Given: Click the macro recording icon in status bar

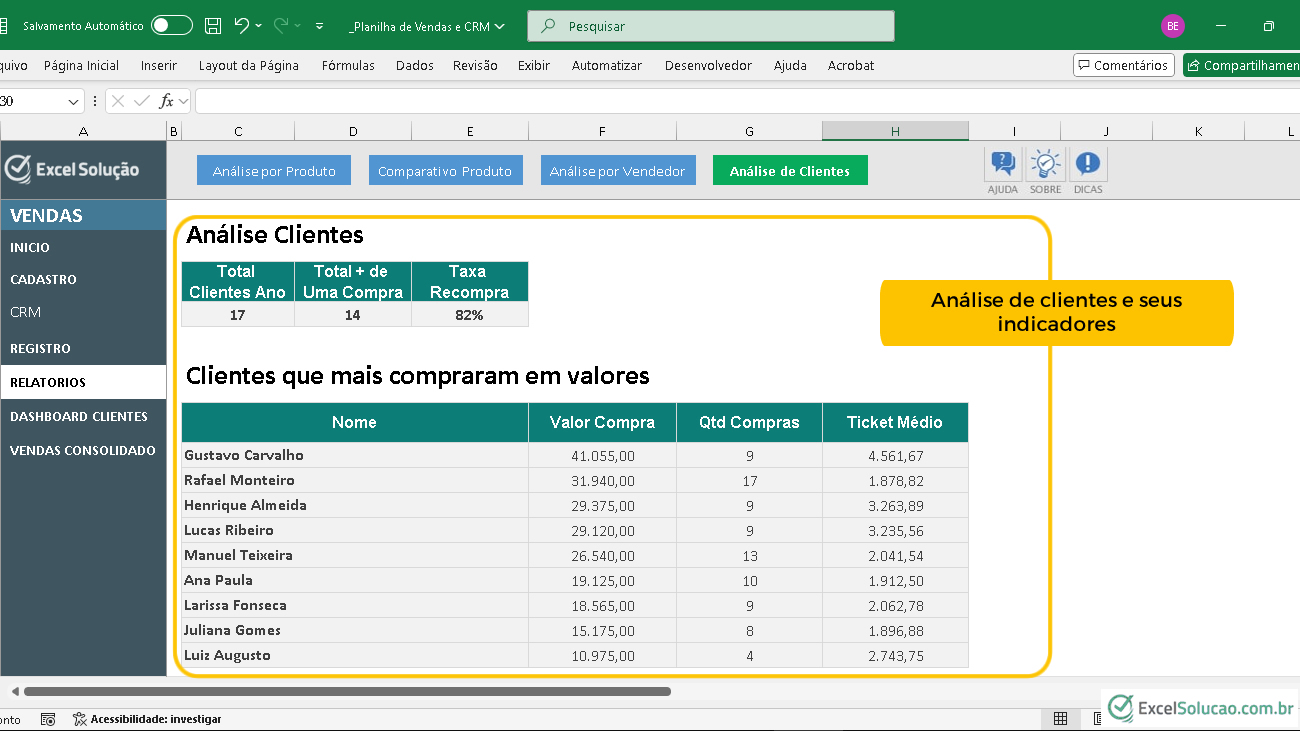Looking at the screenshot, I should (x=48, y=719).
